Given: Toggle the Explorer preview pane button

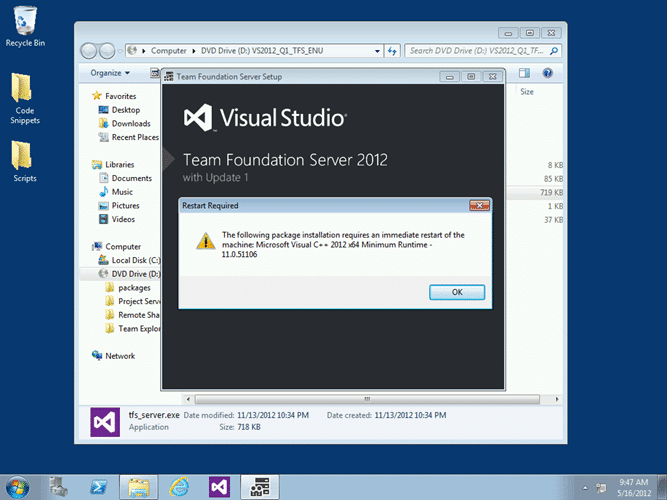Looking at the screenshot, I should point(524,73).
